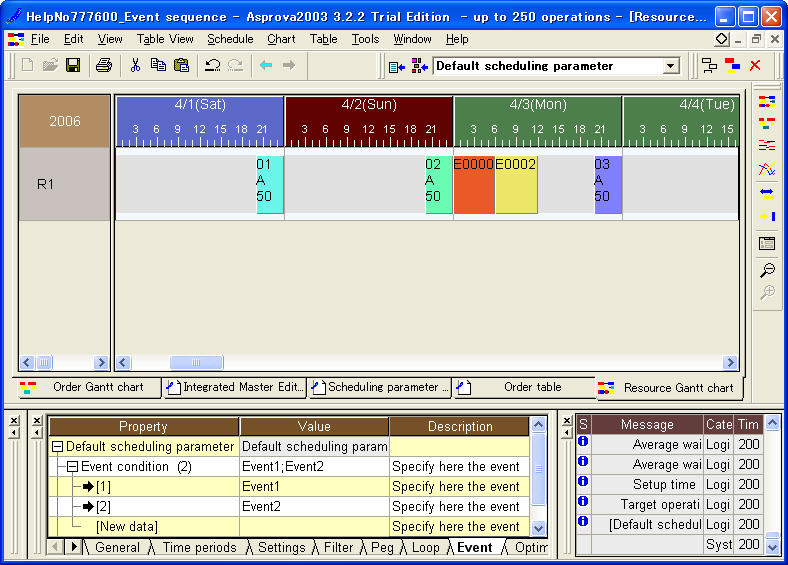The height and width of the screenshot is (565, 788).
Task: Click the [New data] property row
Action: tap(288, 527)
